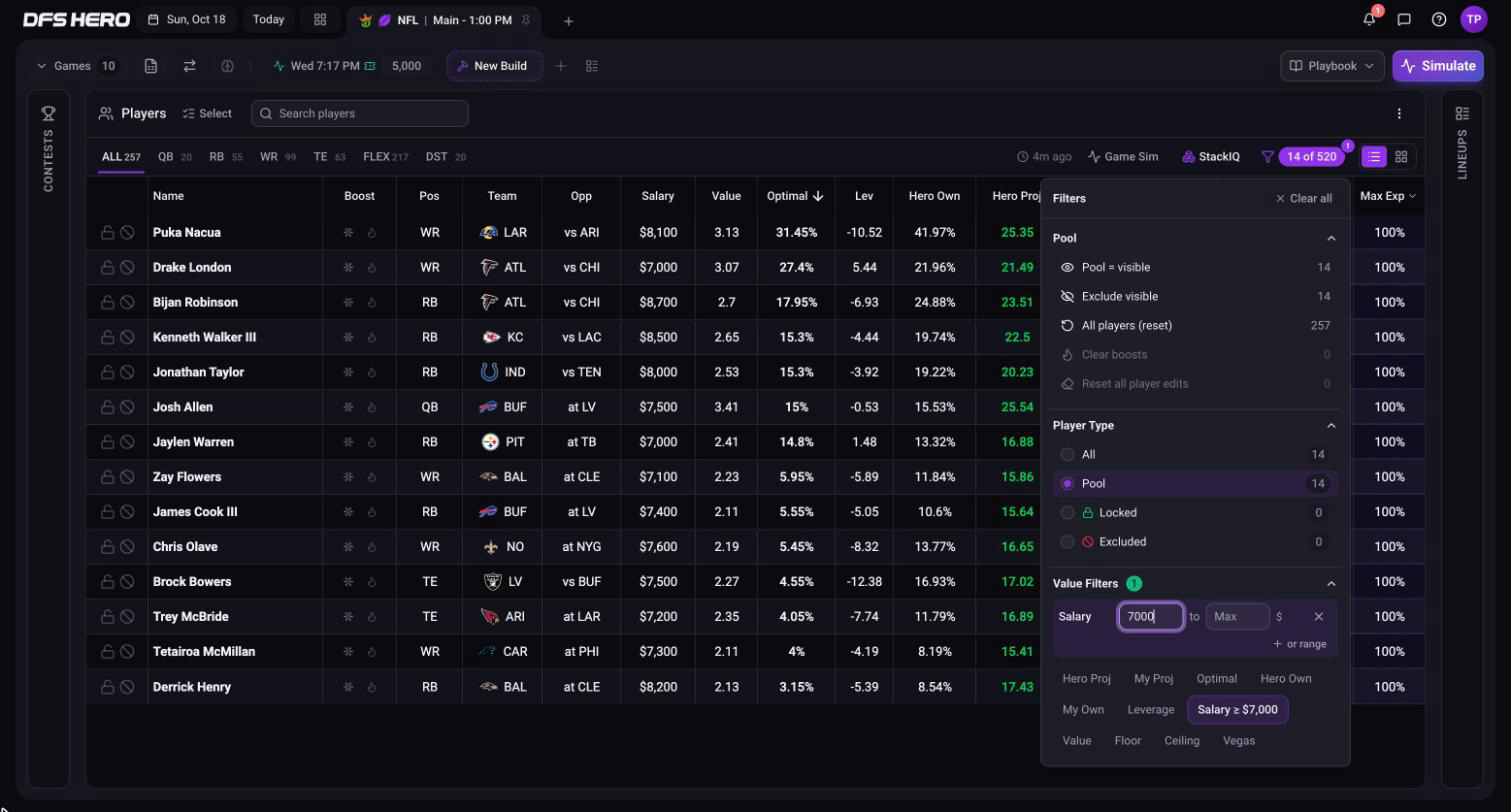Image resolution: width=1511 pixels, height=812 pixels.
Task: Open the Playbook dropdown
Action: tap(1332, 66)
